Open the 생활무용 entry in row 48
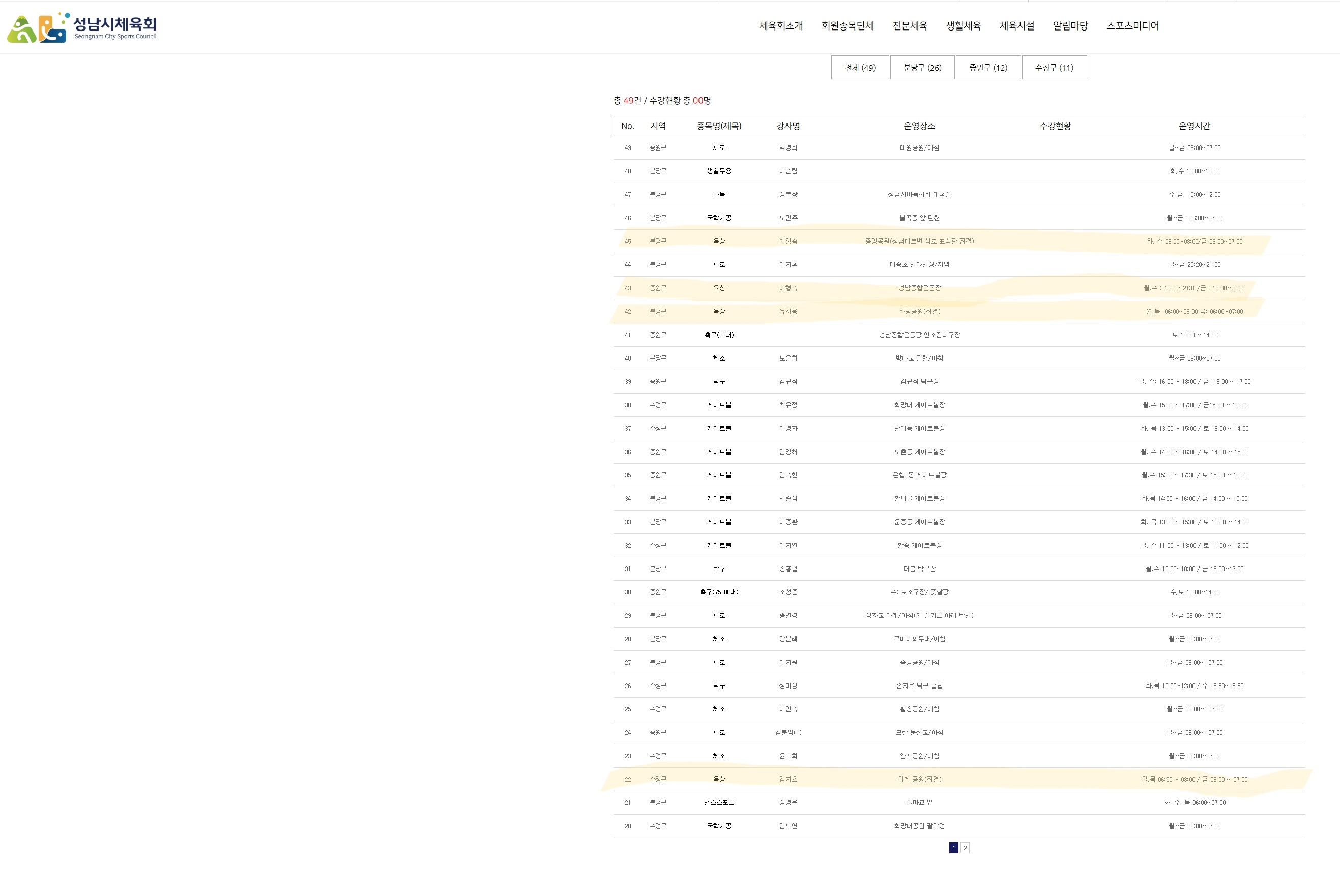1340x896 pixels. pos(719,171)
